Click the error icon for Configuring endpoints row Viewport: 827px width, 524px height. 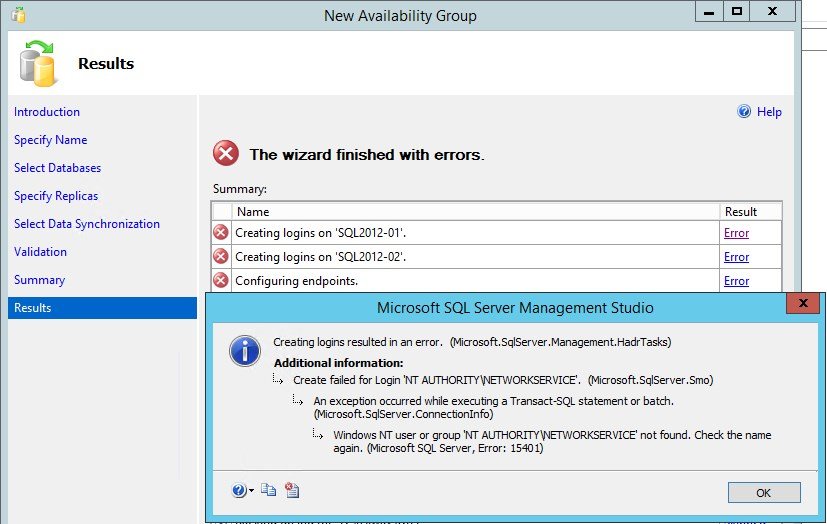pyautogui.click(x=221, y=281)
